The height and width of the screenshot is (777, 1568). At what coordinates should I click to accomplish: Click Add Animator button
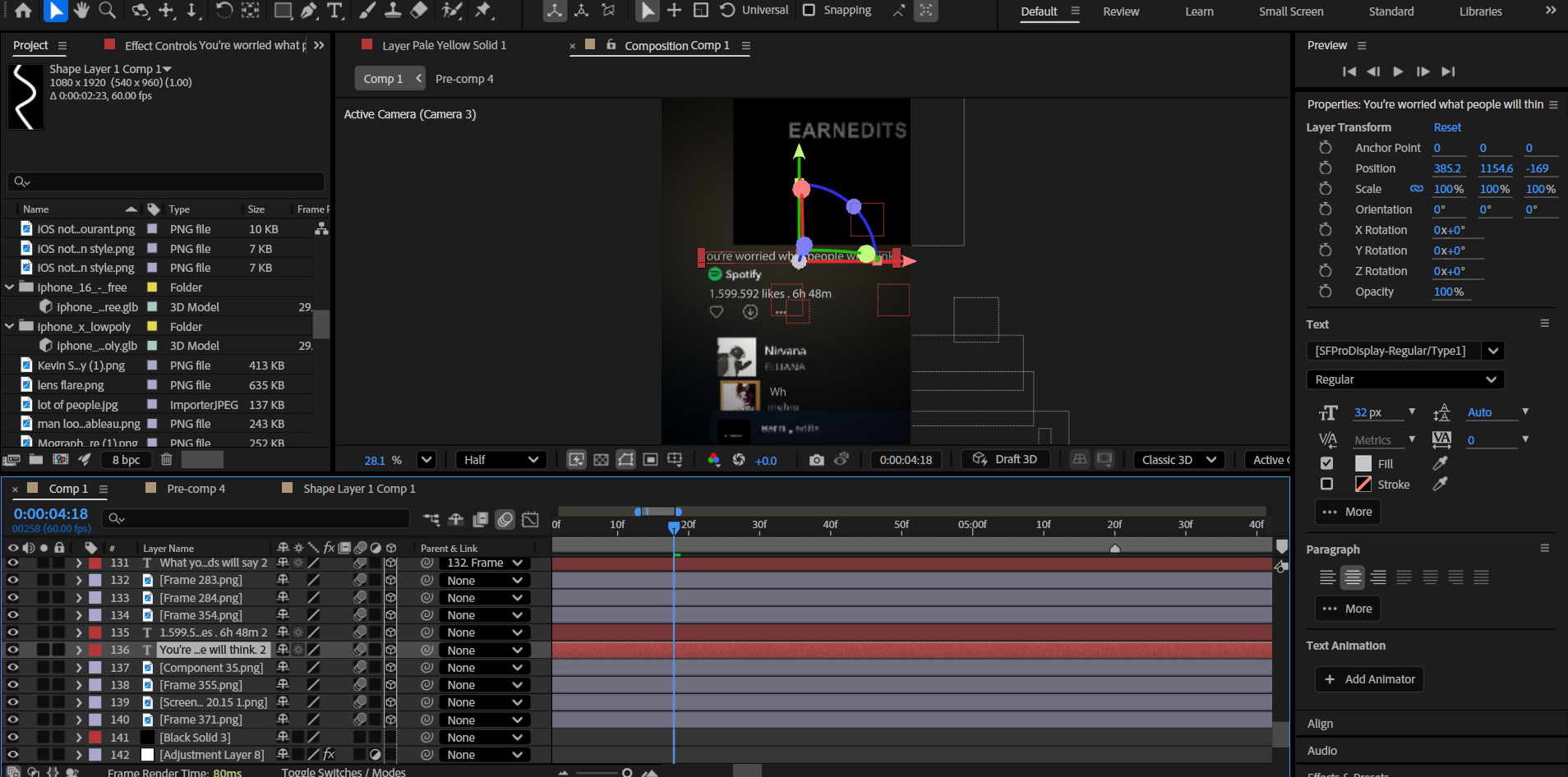(x=1369, y=679)
